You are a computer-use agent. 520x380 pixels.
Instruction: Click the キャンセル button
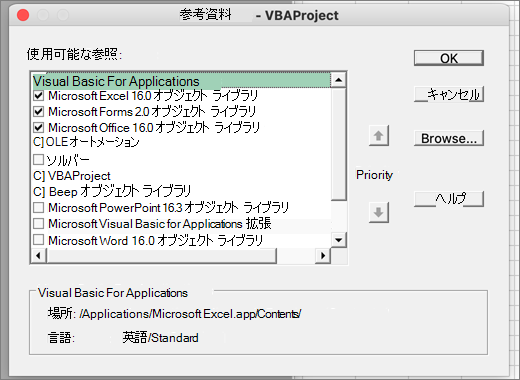tap(449, 94)
